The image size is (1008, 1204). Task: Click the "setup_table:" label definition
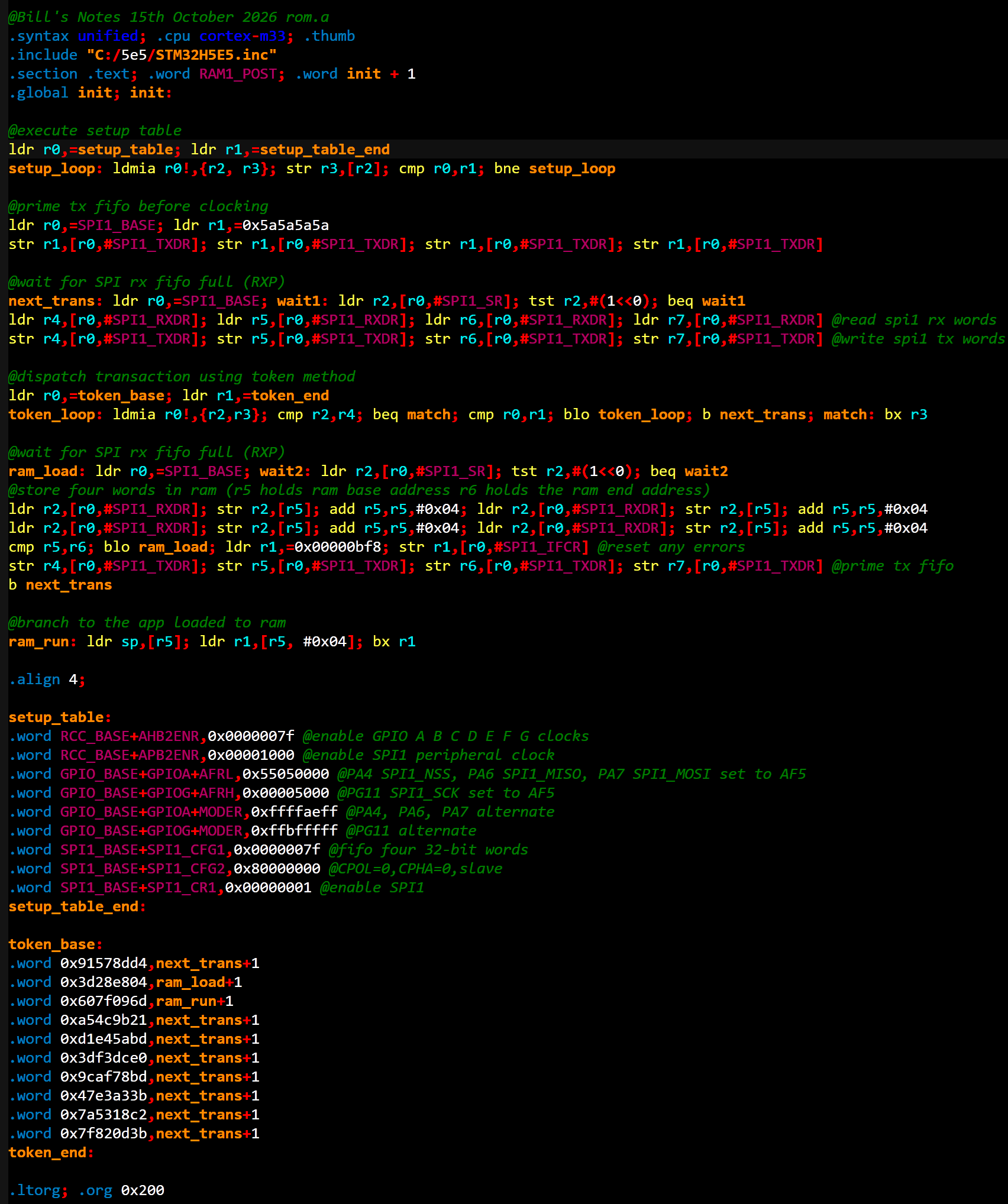(60, 717)
